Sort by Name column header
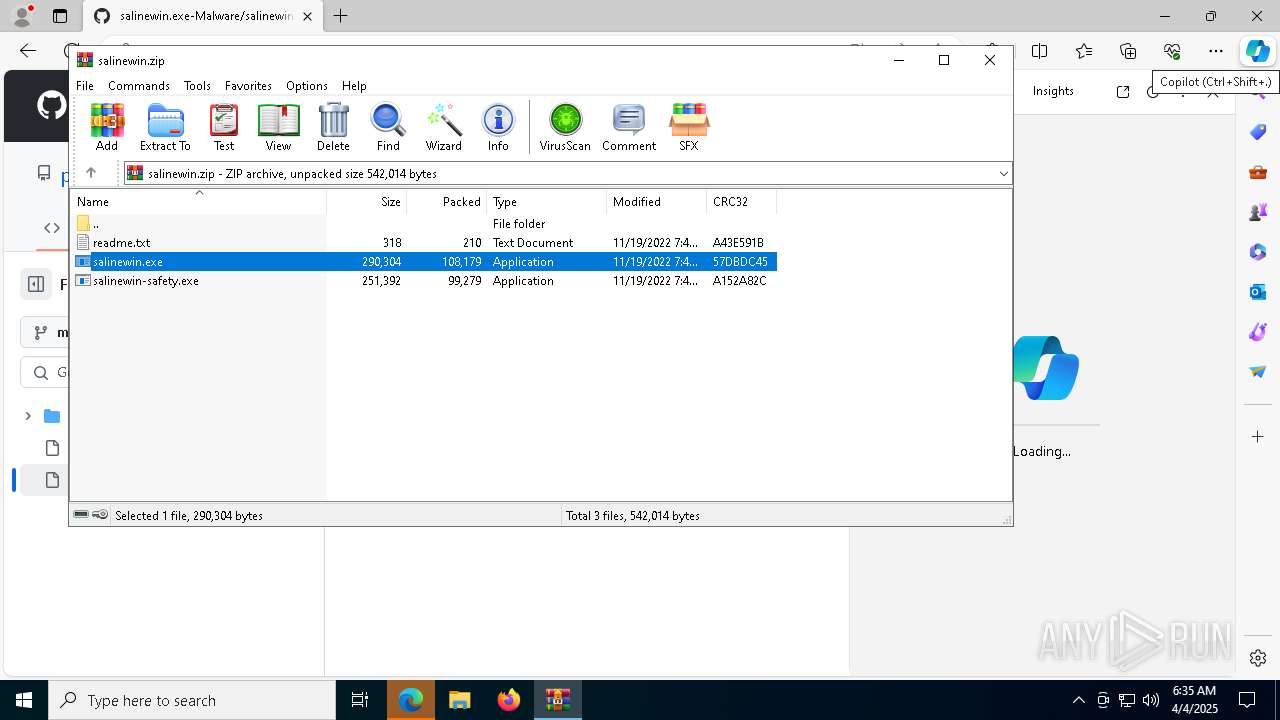The image size is (1280, 720). [198, 201]
